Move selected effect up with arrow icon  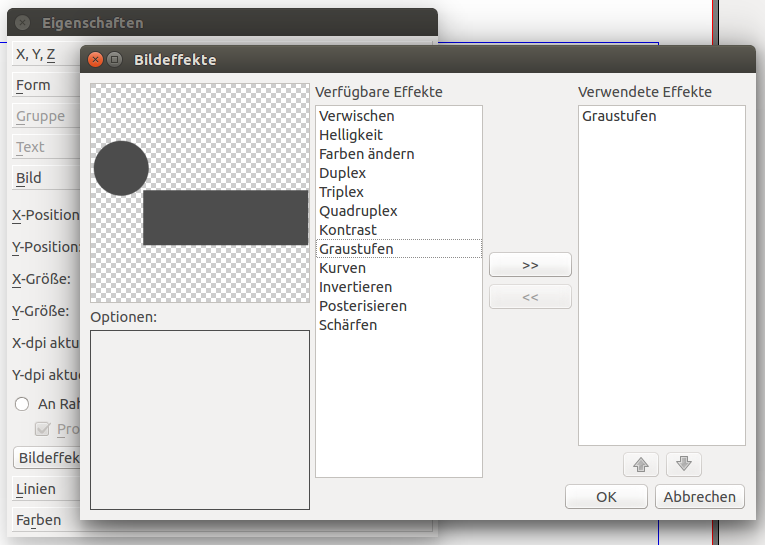point(641,465)
